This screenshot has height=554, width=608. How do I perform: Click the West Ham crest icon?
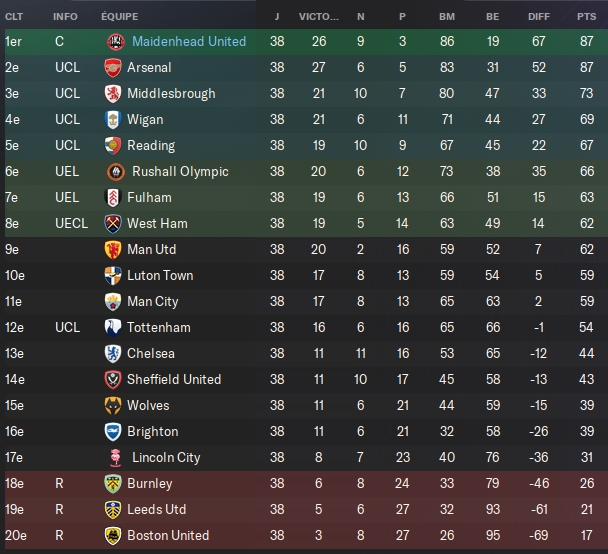pos(113,223)
